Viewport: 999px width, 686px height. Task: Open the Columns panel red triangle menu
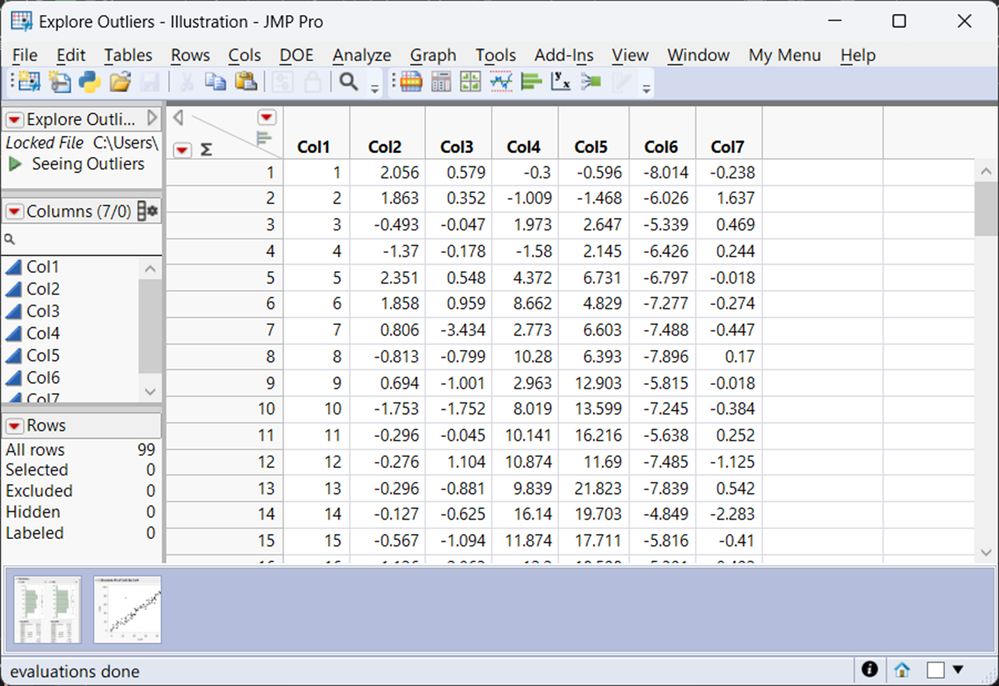14,212
